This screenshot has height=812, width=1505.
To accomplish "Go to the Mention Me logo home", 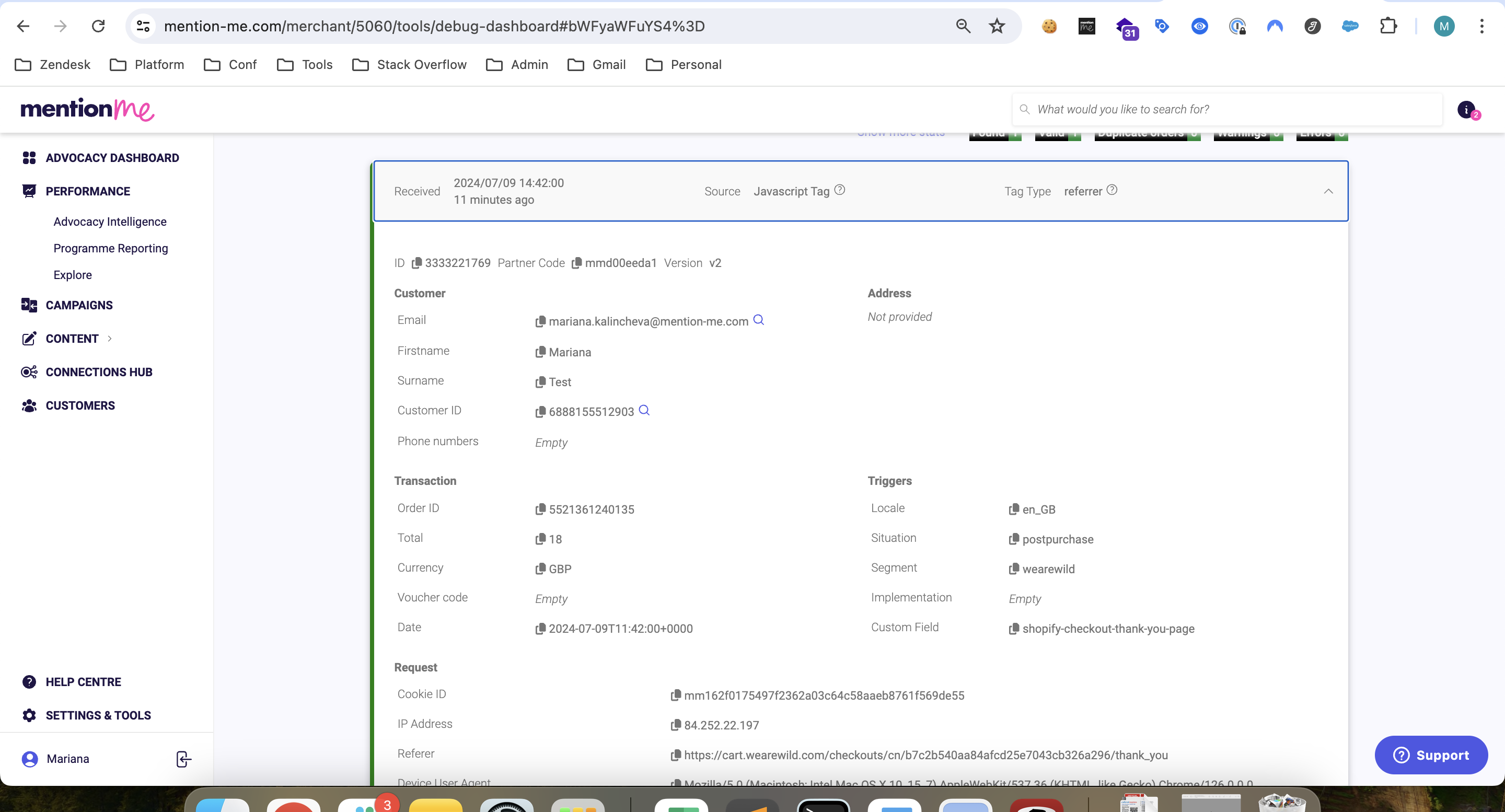I will click(88, 109).
